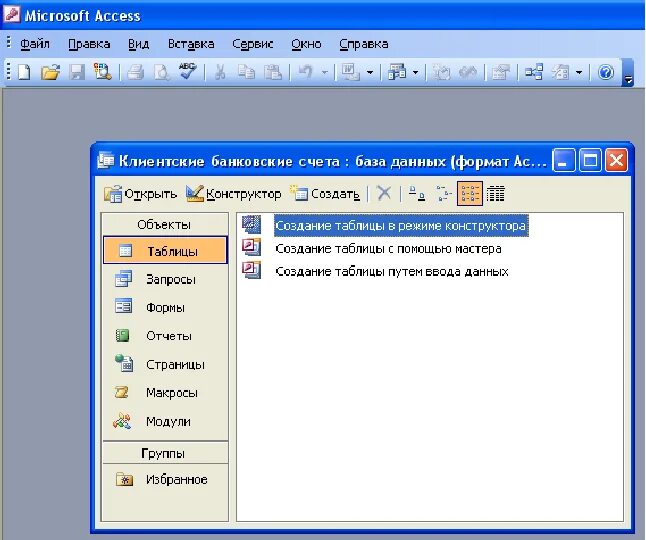
Task: Minimize the Клиентские банковские счета window
Action: point(564,160)
